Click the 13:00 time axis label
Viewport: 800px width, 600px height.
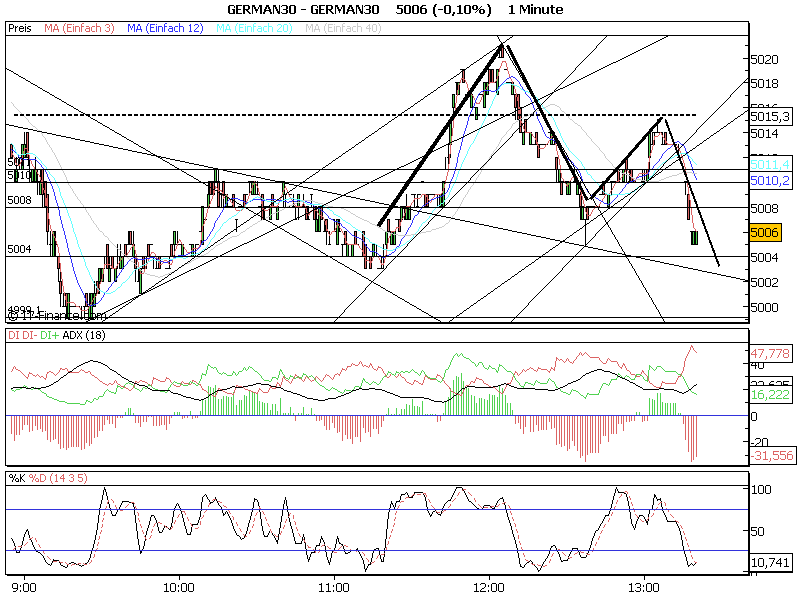644,588
